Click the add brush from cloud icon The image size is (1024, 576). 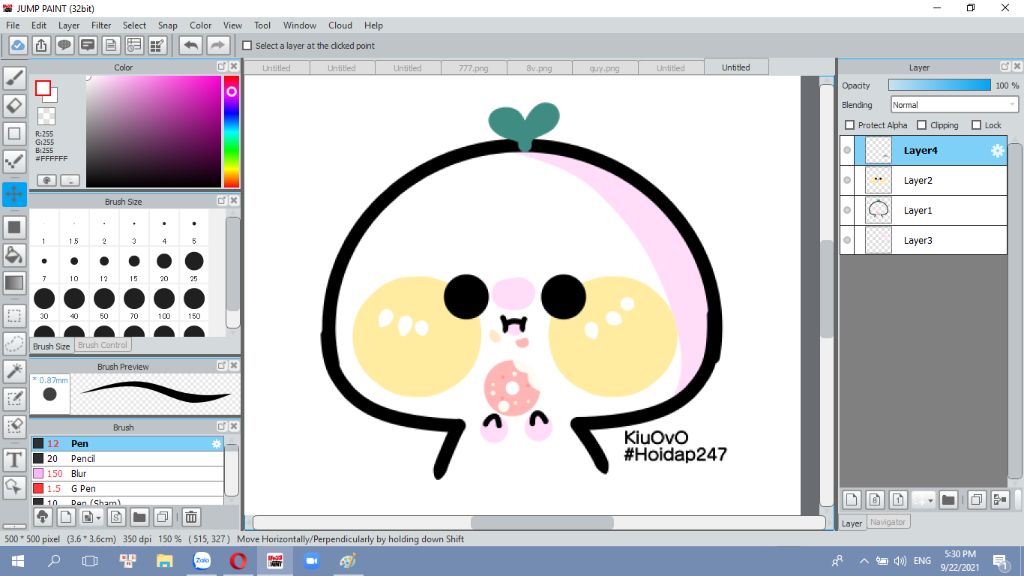point(42,517)
